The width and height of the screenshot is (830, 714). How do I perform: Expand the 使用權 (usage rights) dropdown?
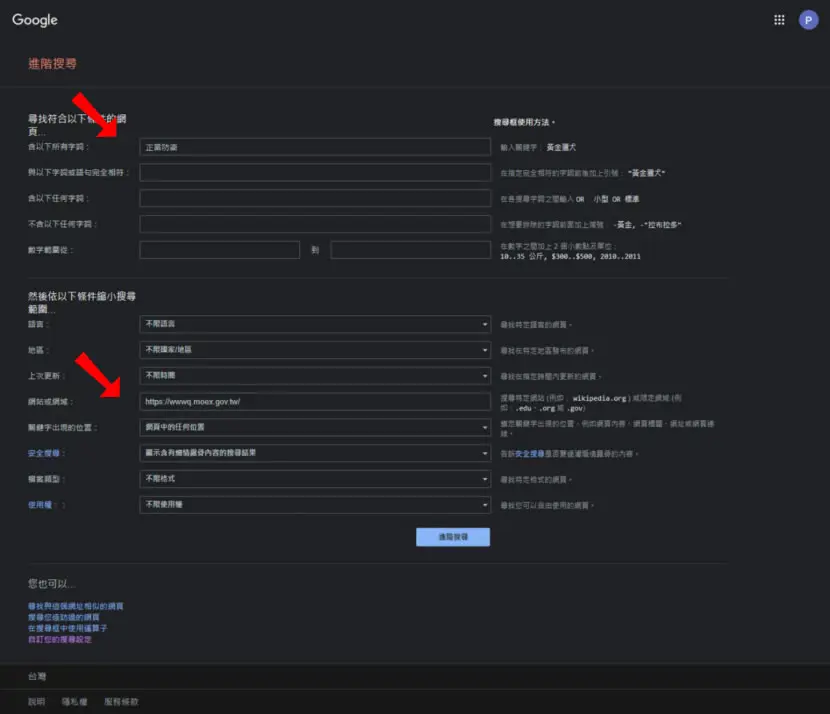click(x=315, y=505)
